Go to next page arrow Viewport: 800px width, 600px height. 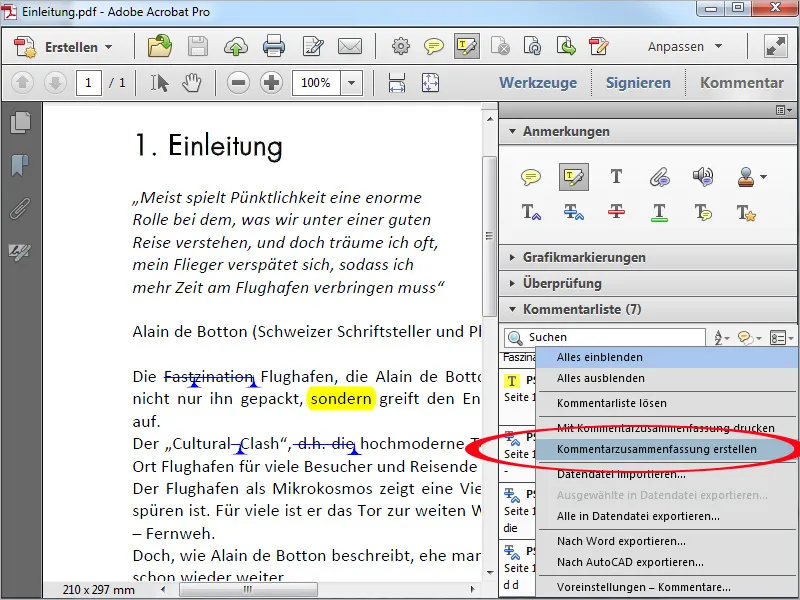tap(55, 83)
